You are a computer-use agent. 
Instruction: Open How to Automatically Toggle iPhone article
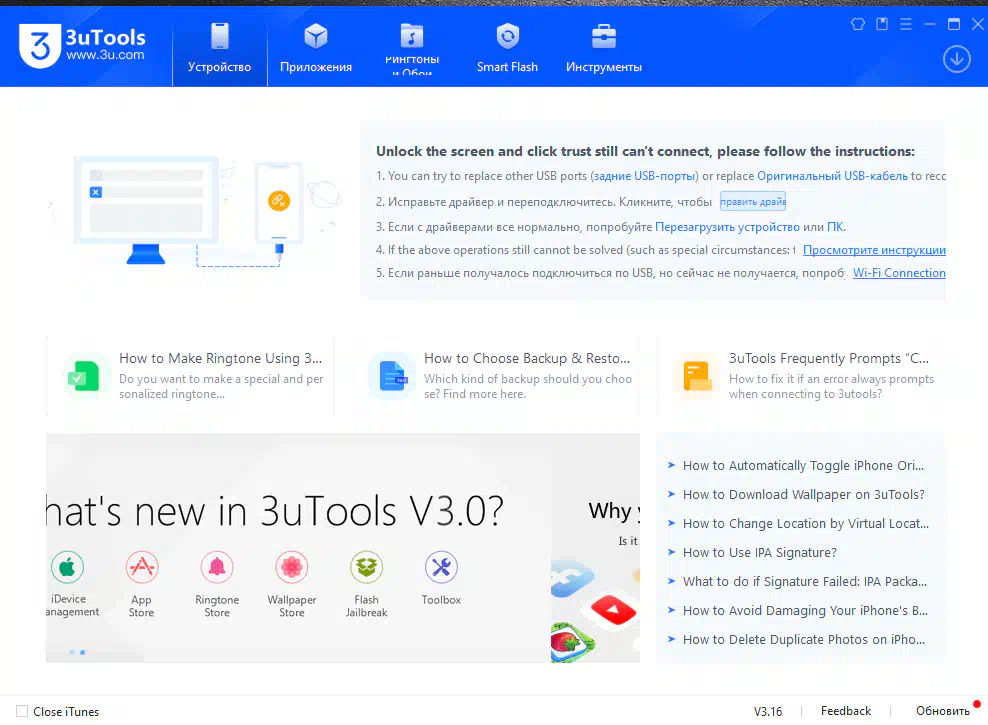(x=803, y=465)
